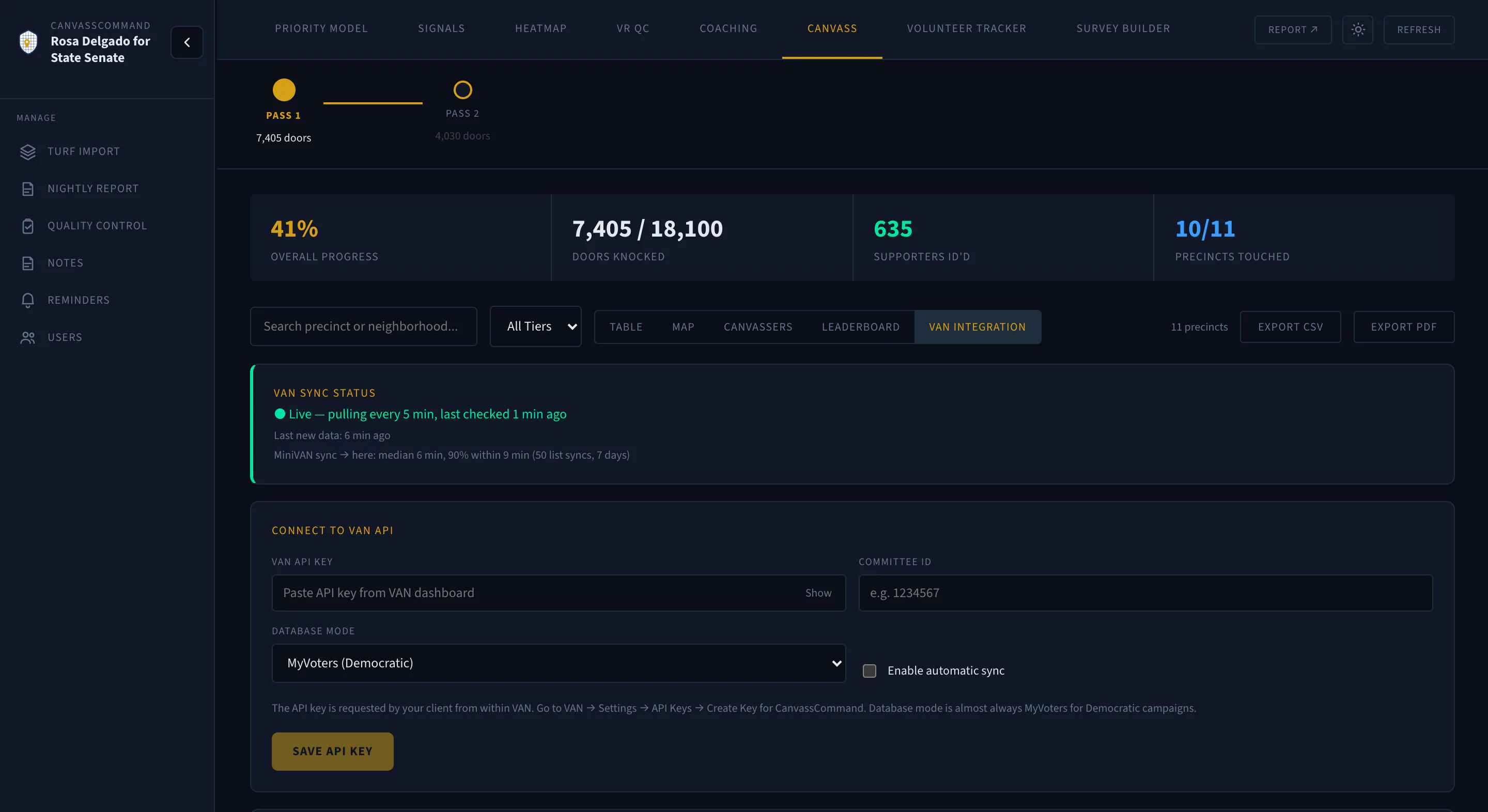Screen dimensions: 1488x812
Task: Show the hidden VAN API key
Action: click(x=818, y=593)
